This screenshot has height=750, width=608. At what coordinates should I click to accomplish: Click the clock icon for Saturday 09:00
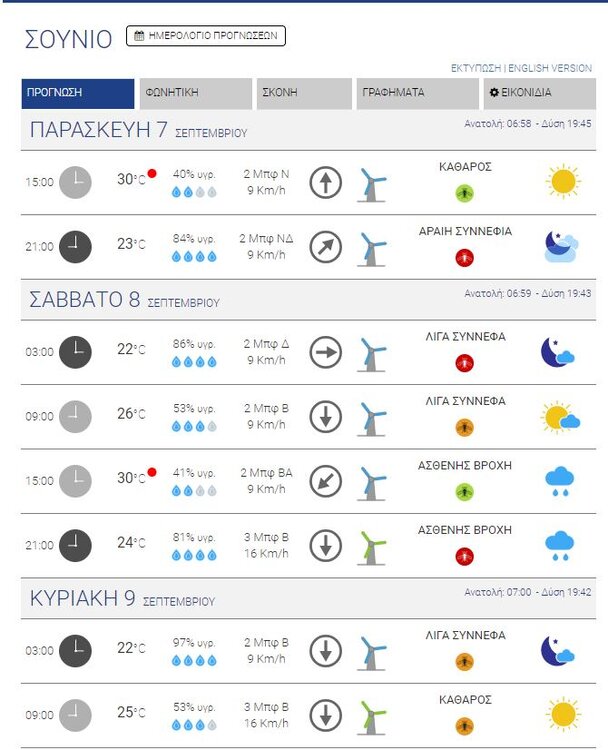[75, 416]
